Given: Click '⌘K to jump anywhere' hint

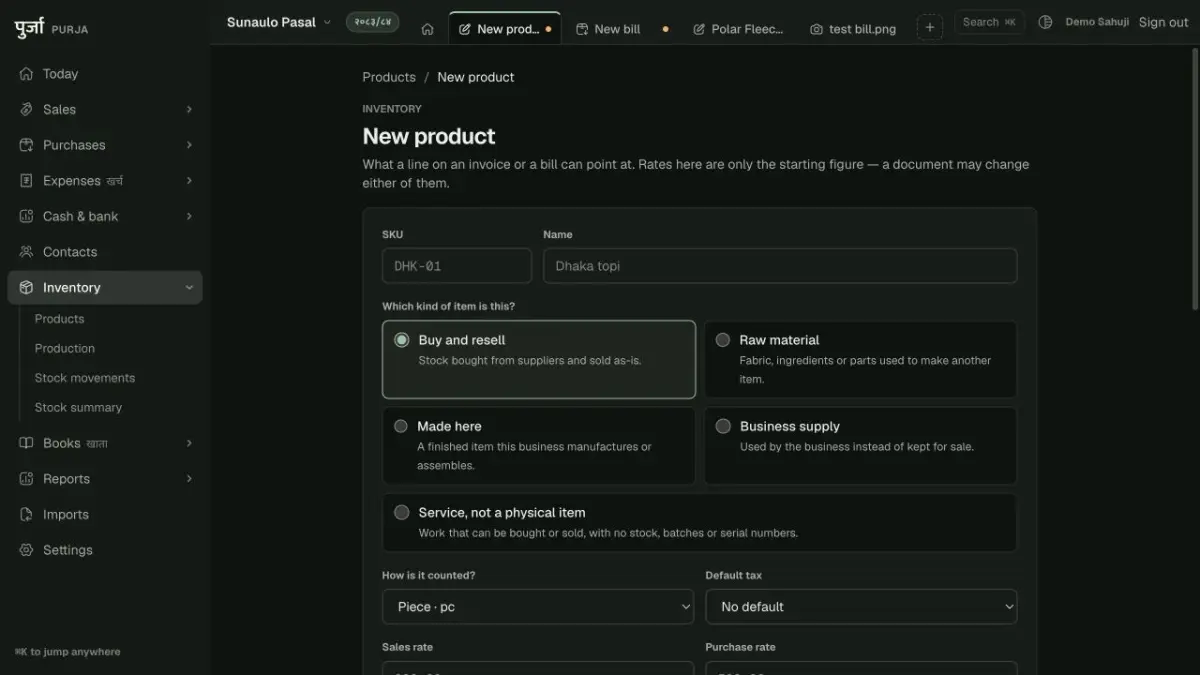Looking at the screenshot, I should [68, 652].
